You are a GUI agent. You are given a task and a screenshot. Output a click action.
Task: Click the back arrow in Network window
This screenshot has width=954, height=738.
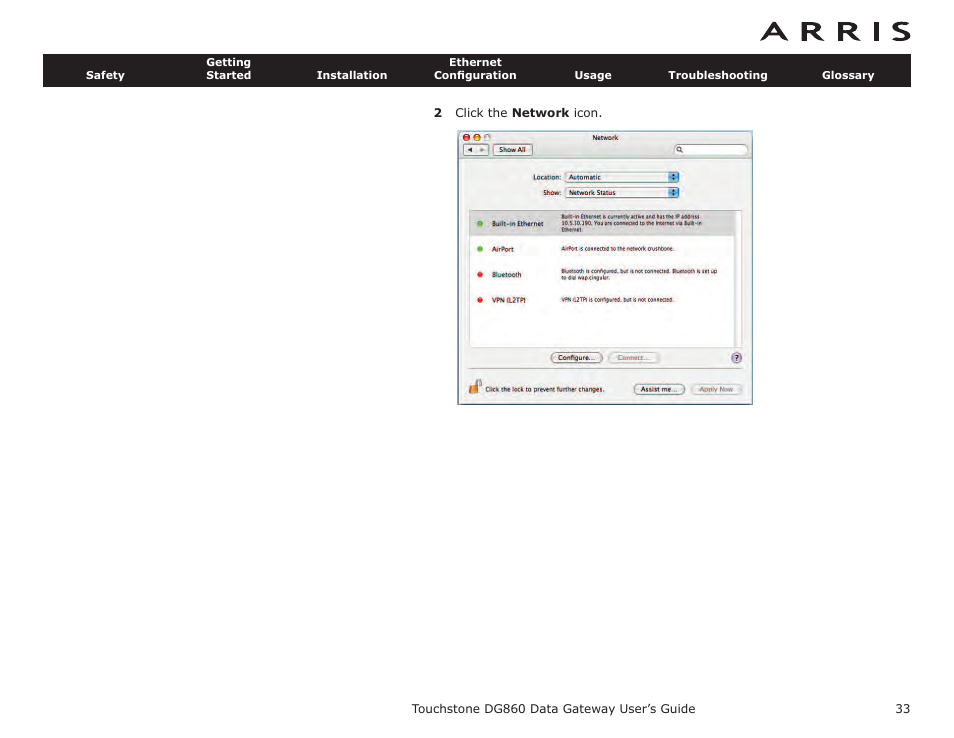470,150
